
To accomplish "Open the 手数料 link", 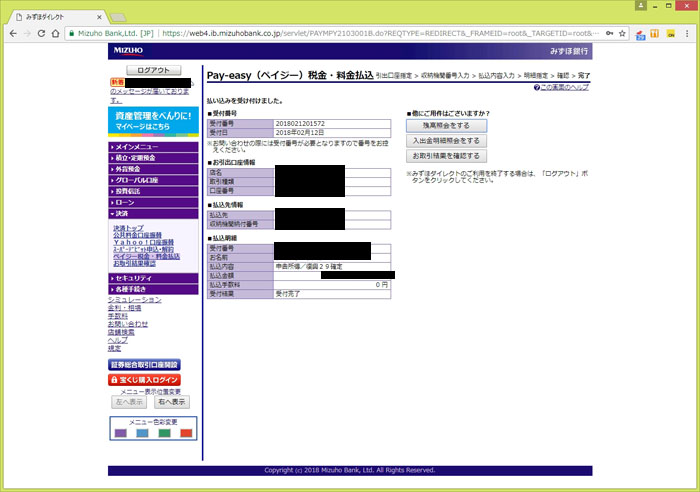I will [117, 316].
